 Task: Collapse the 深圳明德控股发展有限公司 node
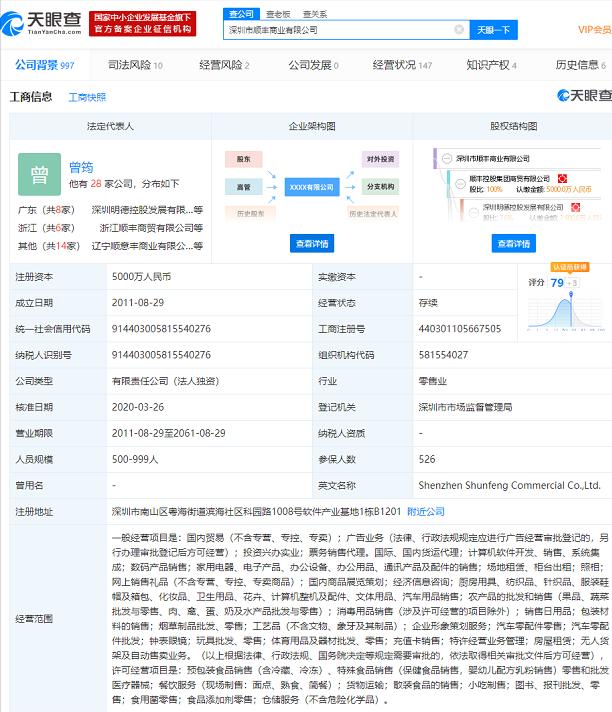coord(474,212)
